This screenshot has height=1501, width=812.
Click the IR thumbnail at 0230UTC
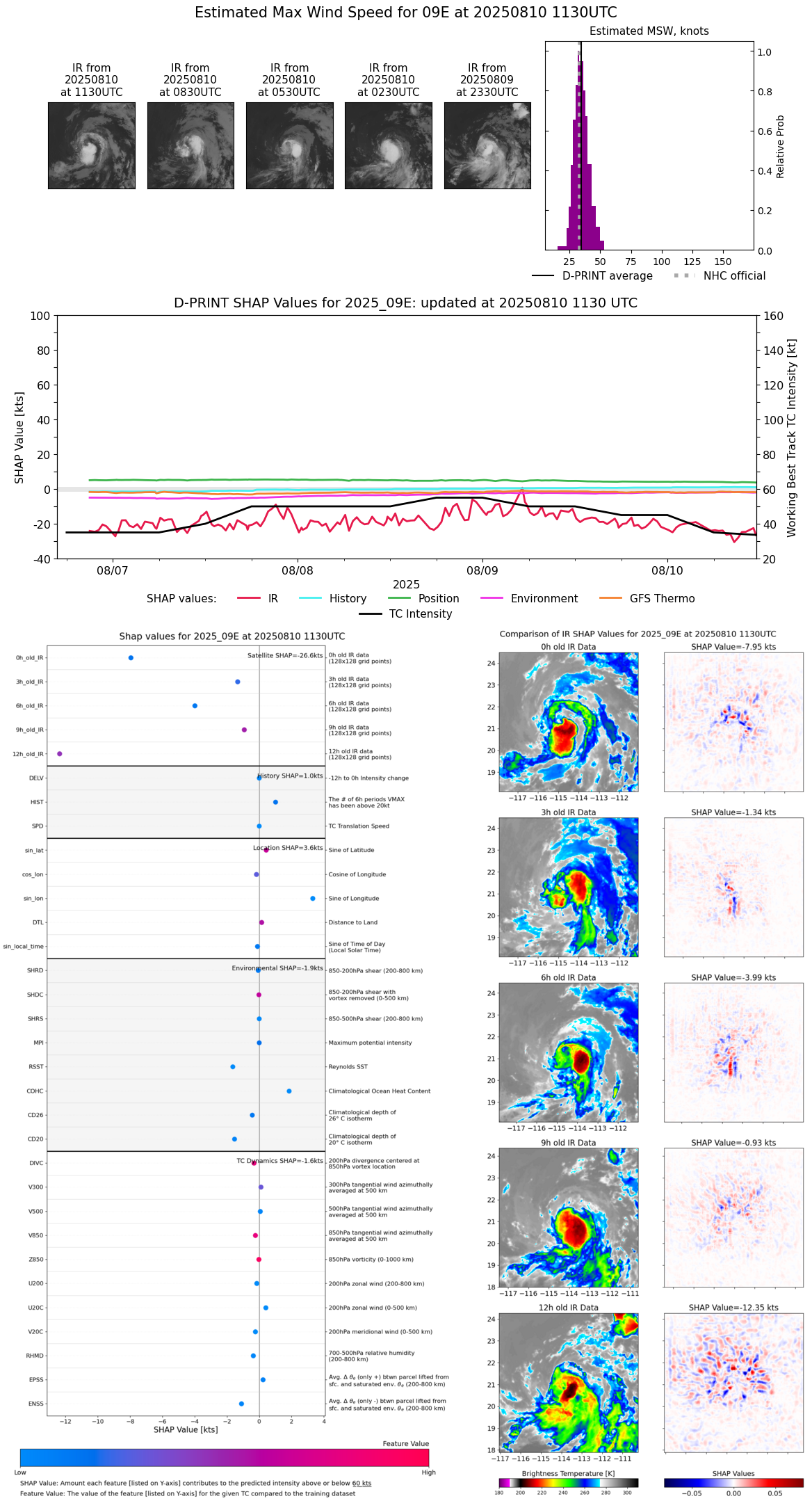(x=389, y=145)
